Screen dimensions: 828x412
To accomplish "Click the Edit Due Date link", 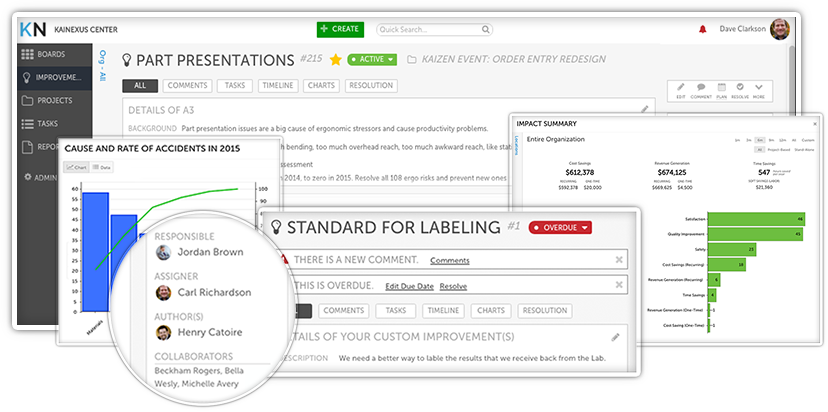I will coord(409,286).
